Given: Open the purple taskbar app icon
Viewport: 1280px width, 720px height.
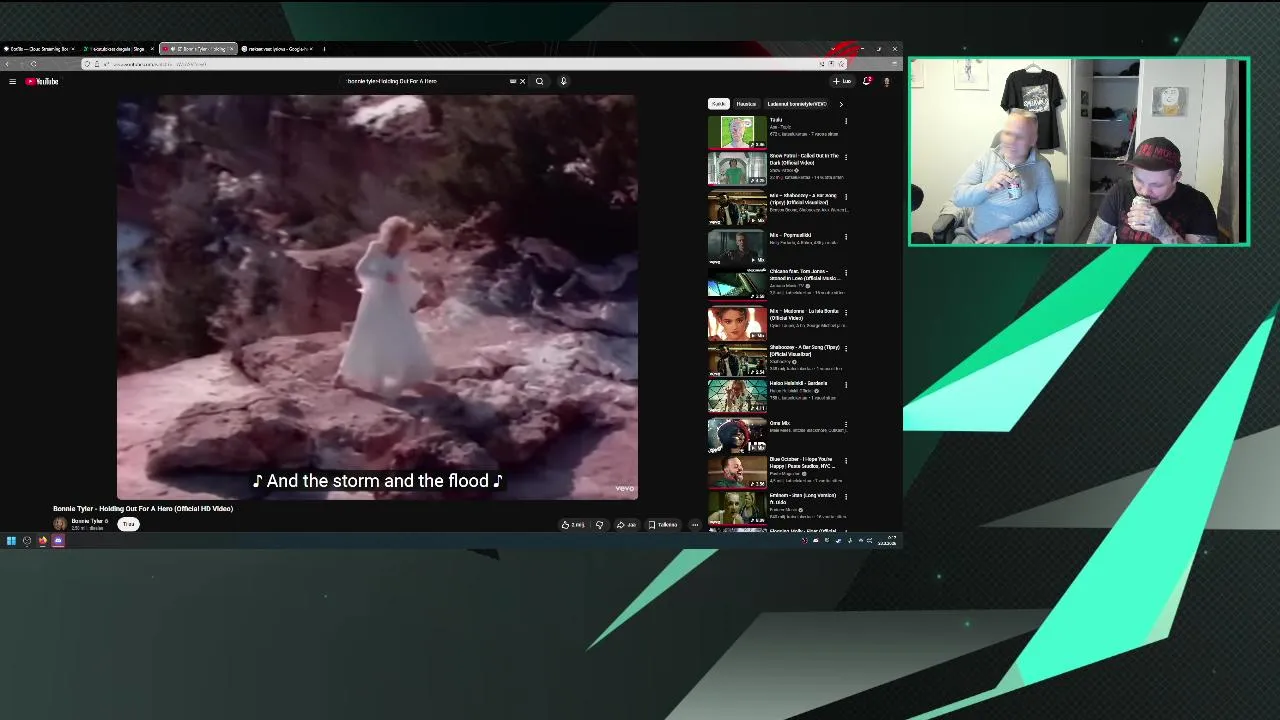Looking at the screenshot, I should (x=58, y=541).
